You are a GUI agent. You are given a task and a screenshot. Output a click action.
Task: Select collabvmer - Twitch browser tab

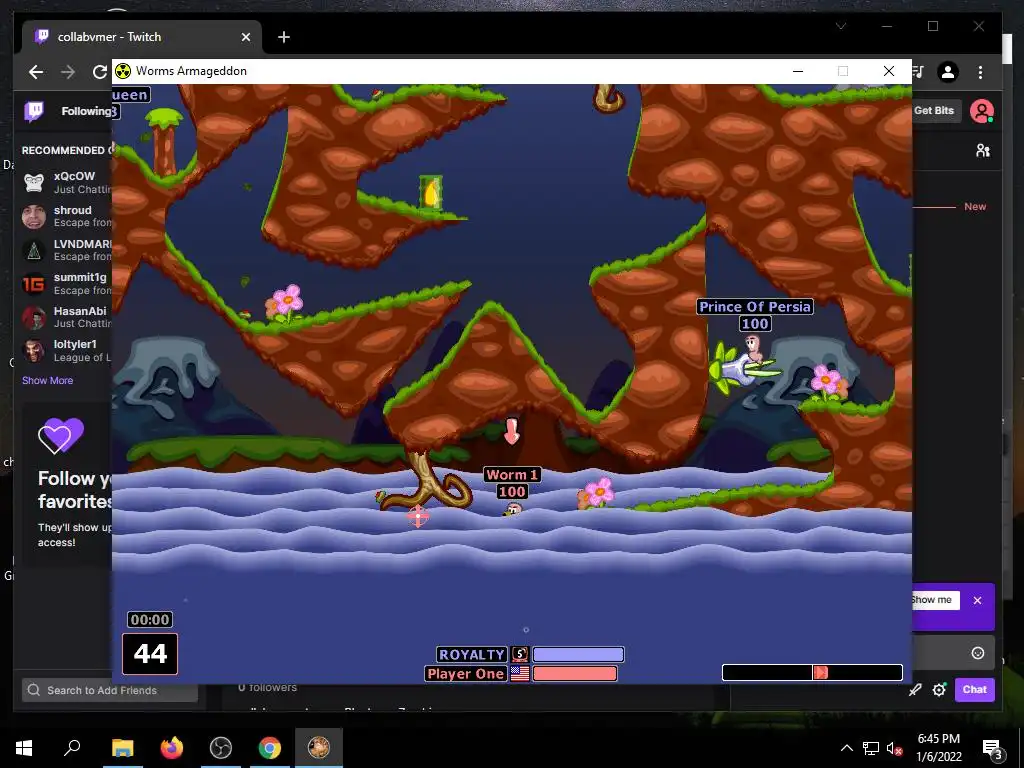tap(141, 37)
